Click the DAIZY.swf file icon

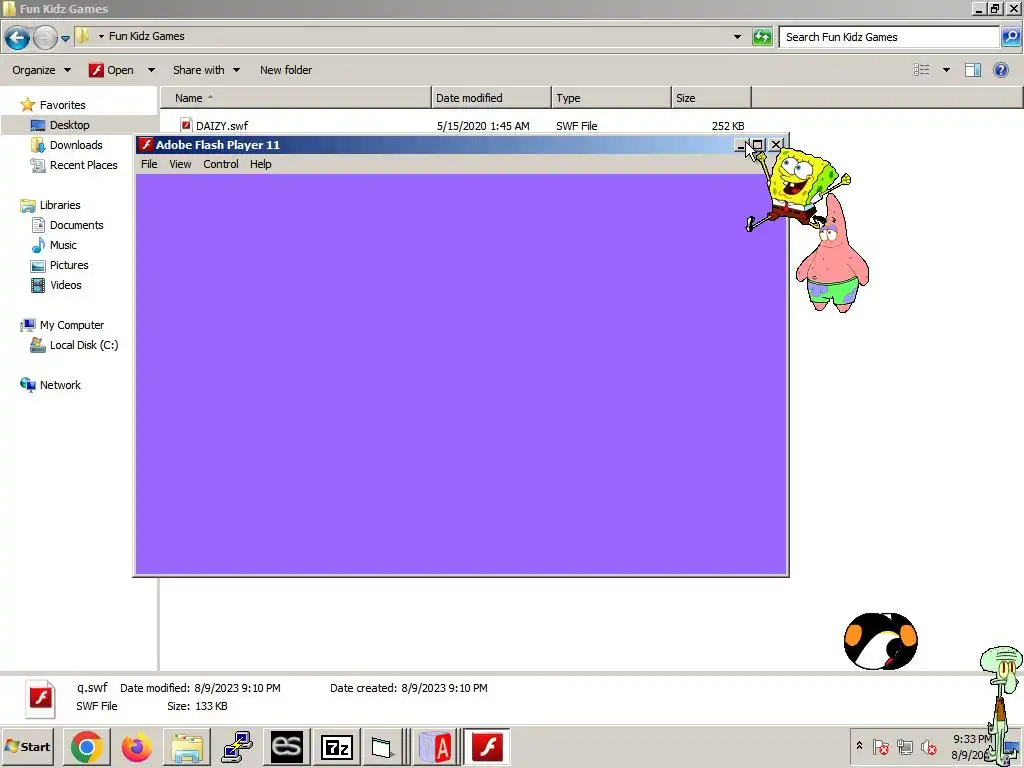click(x=186, y=125)
